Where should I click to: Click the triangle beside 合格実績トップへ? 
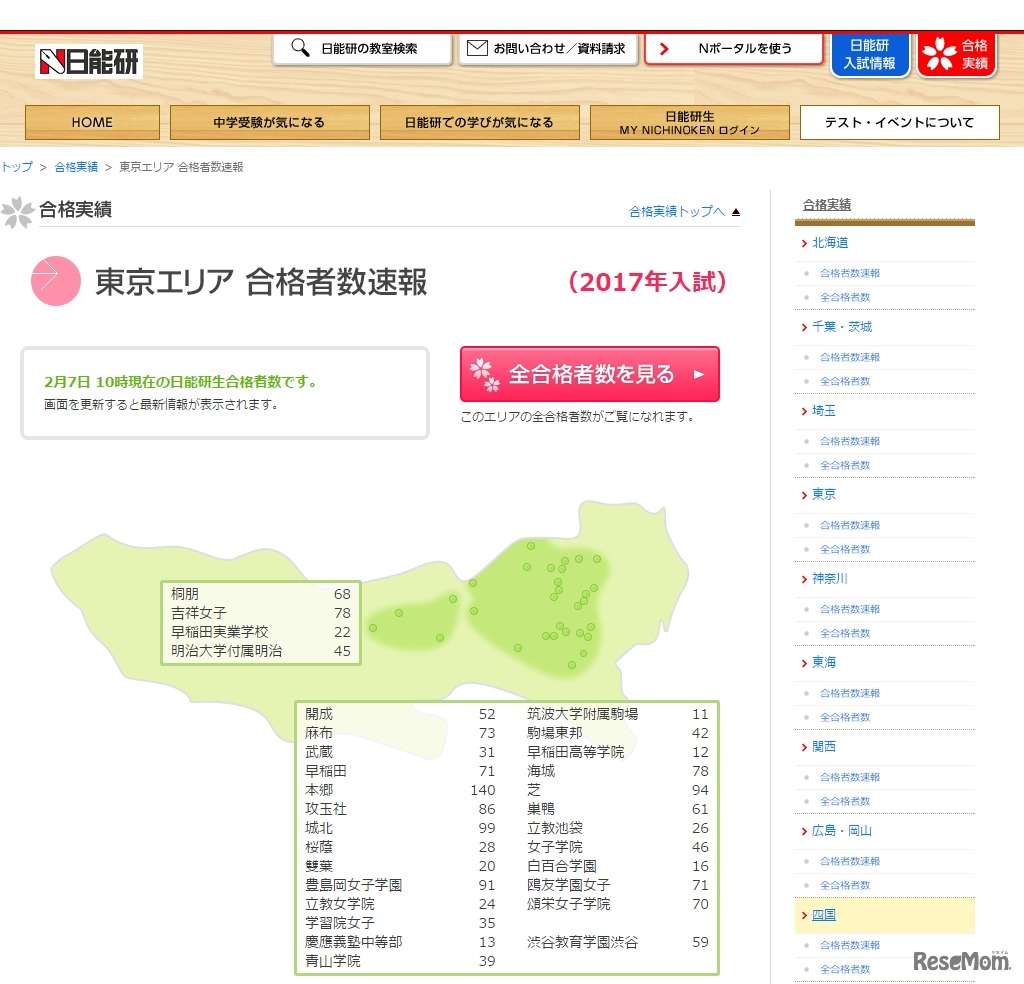736,212
